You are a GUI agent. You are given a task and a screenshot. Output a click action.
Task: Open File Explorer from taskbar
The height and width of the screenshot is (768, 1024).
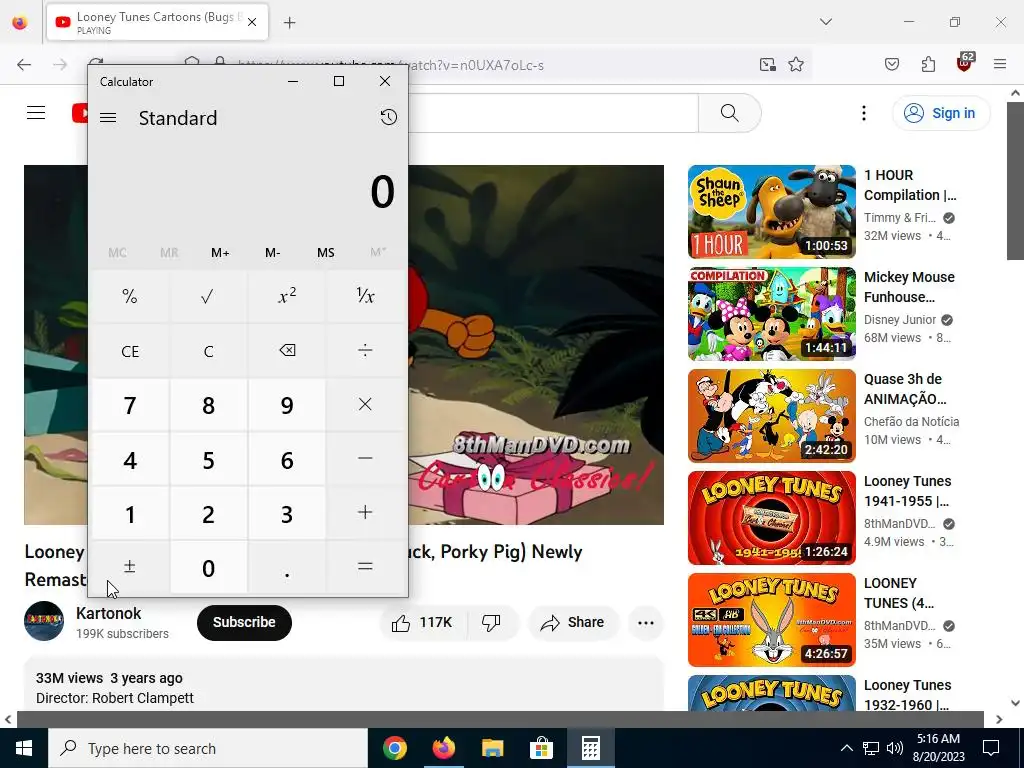[492, 748]
